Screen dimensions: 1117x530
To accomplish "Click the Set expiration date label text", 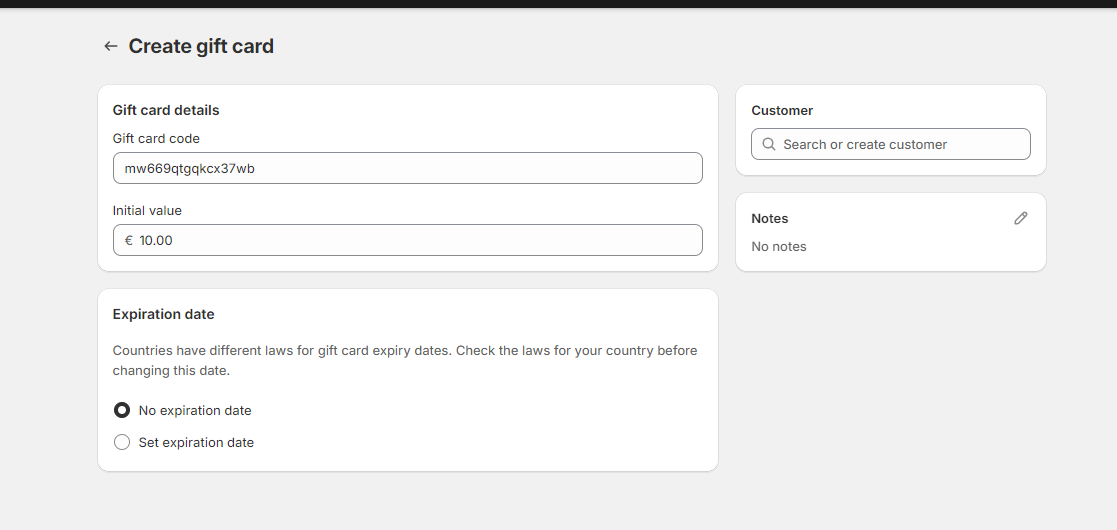I will 196,442.
